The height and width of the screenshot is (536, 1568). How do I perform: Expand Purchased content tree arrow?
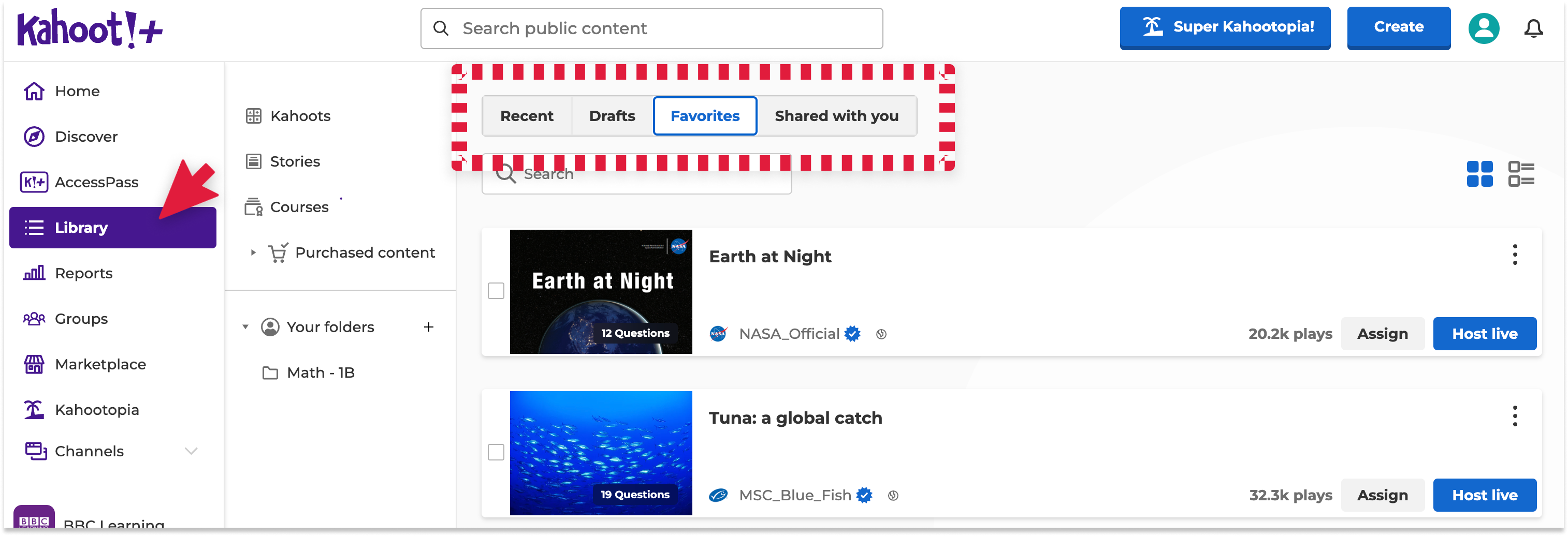[253, 252]
